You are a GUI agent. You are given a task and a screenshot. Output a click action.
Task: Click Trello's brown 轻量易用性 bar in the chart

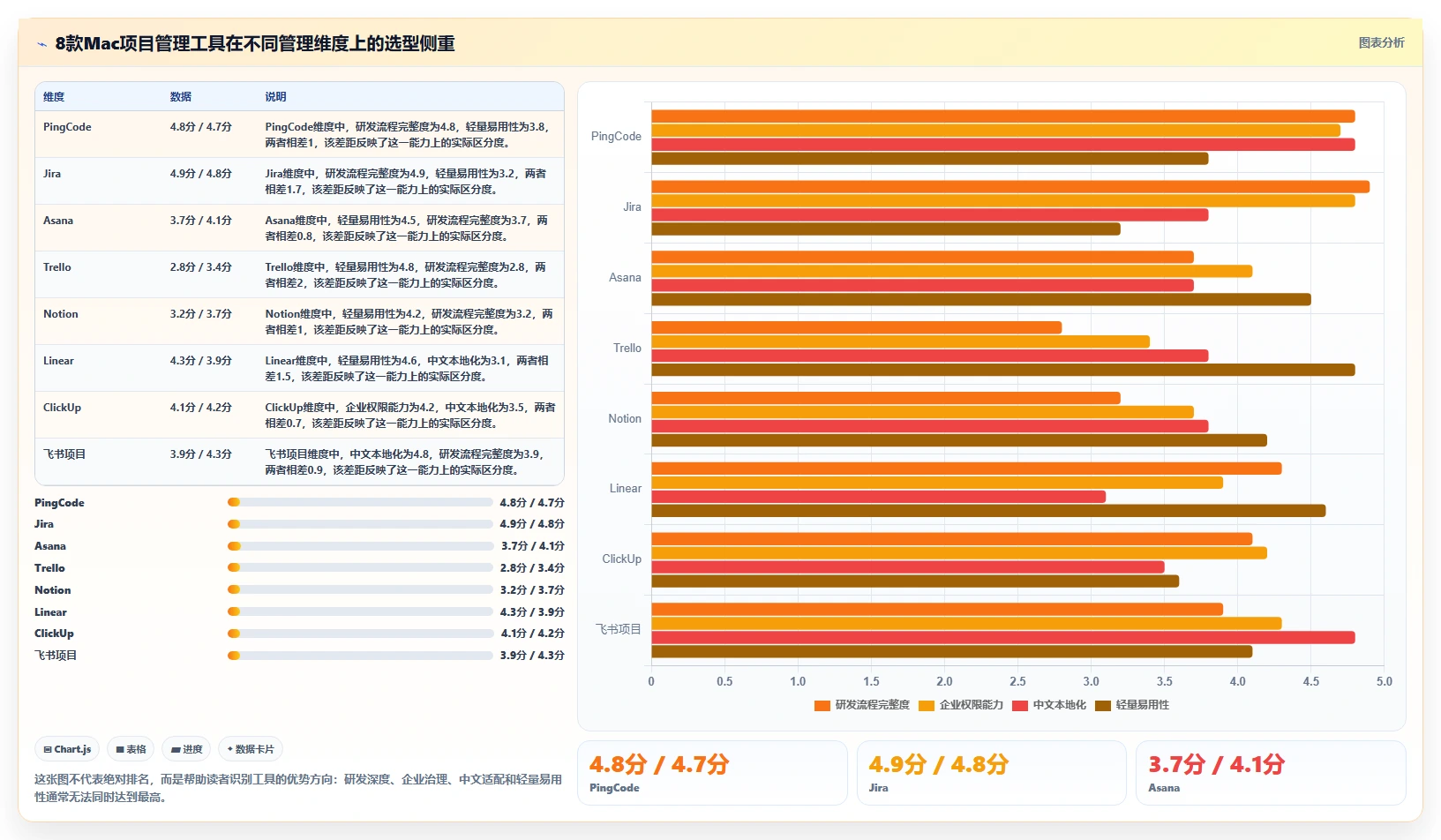pos(1003,370)
